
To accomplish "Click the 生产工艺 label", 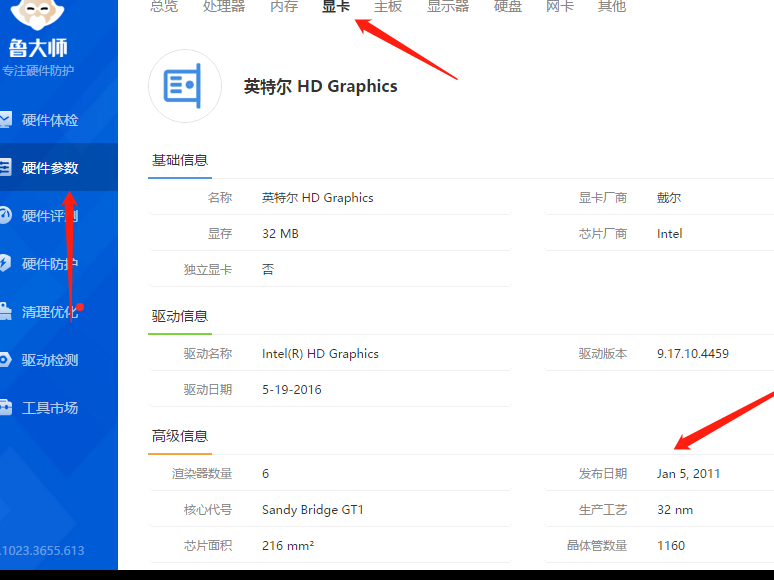I will point(603,510).
